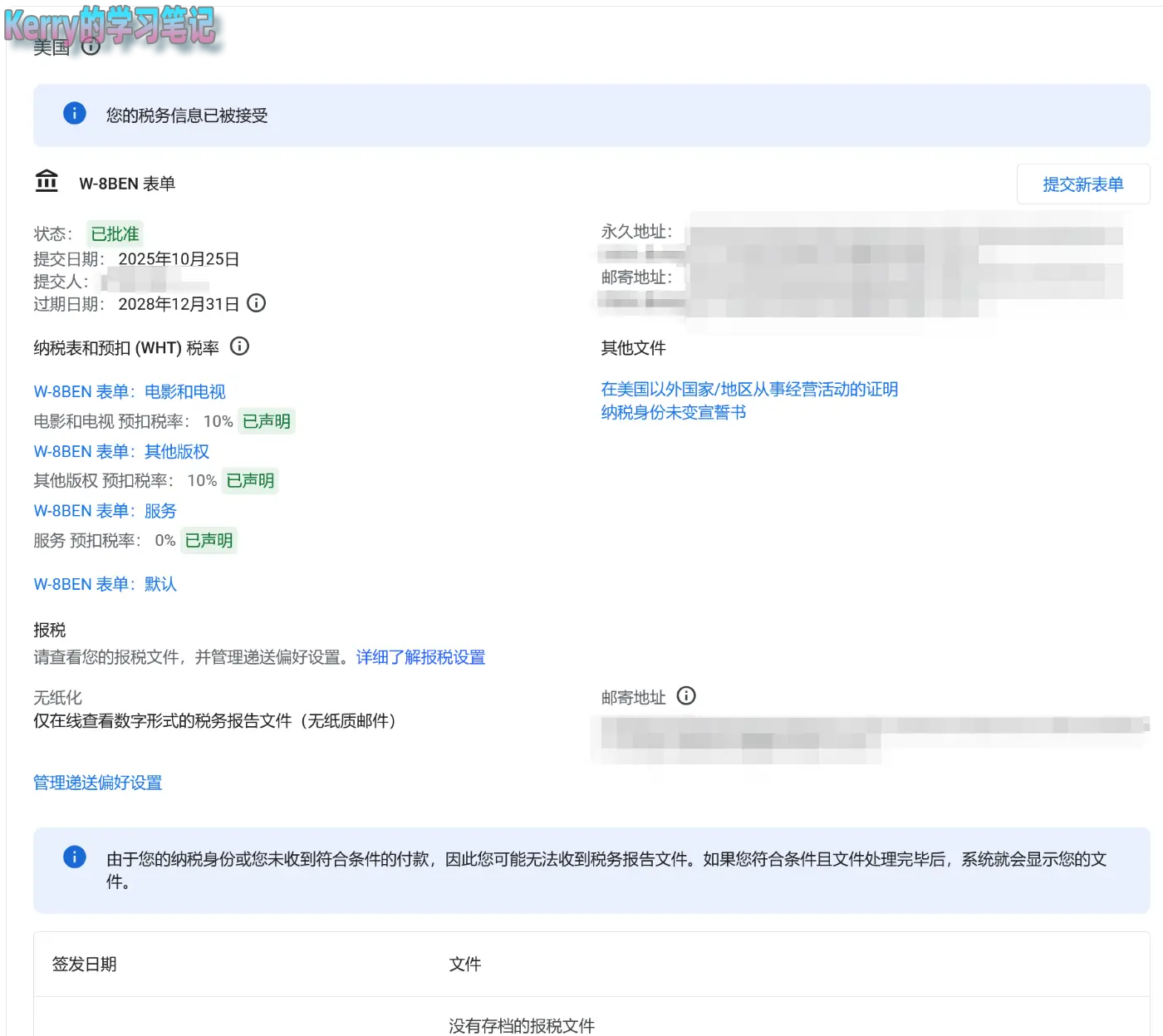Viewport: 1163px width, 1036px height.
Task: Click the bank icon beside W-8BEN 表单
Action: point(47,181)
